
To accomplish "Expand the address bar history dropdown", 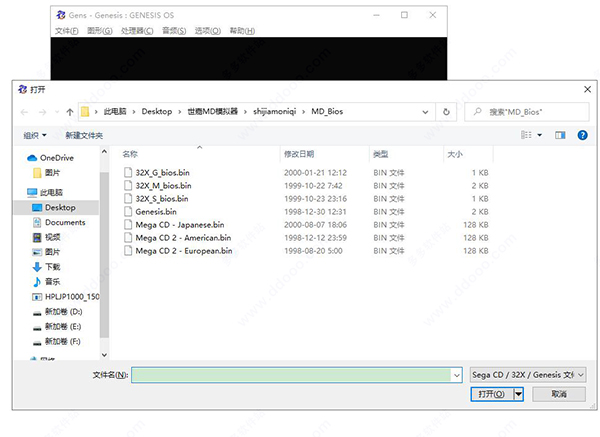I will pyautogui.click(x=425, y=112).
